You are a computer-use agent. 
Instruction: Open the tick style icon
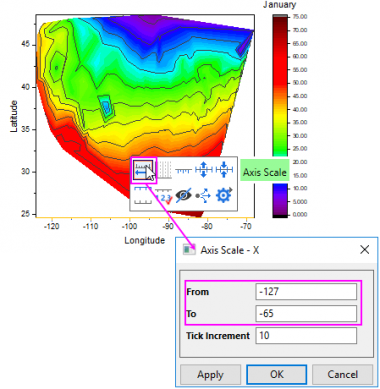pos(183,171)
